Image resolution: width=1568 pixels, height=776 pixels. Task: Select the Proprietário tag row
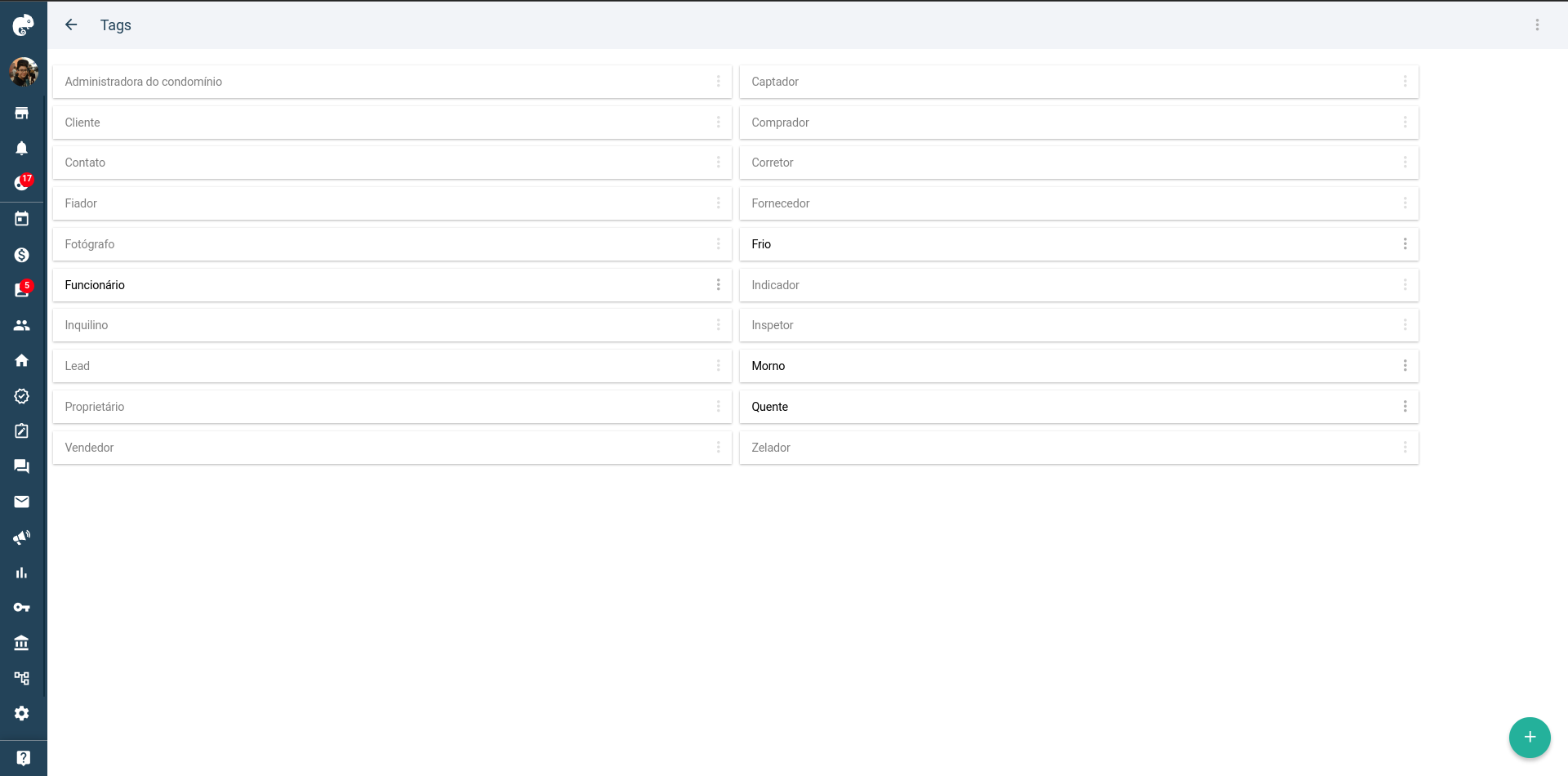click(x=392, y=407)
